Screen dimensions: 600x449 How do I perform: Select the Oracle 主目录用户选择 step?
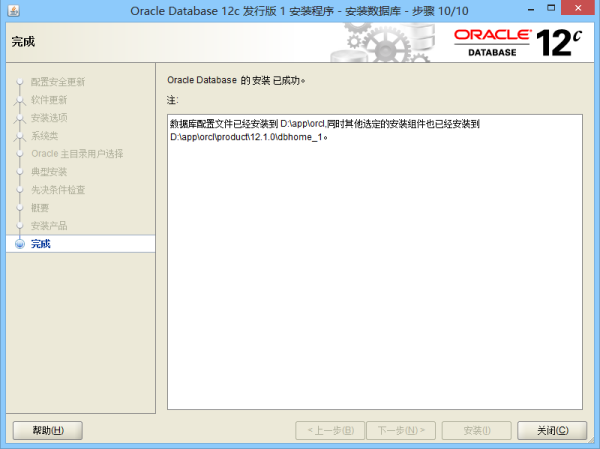tap(77, 153)
